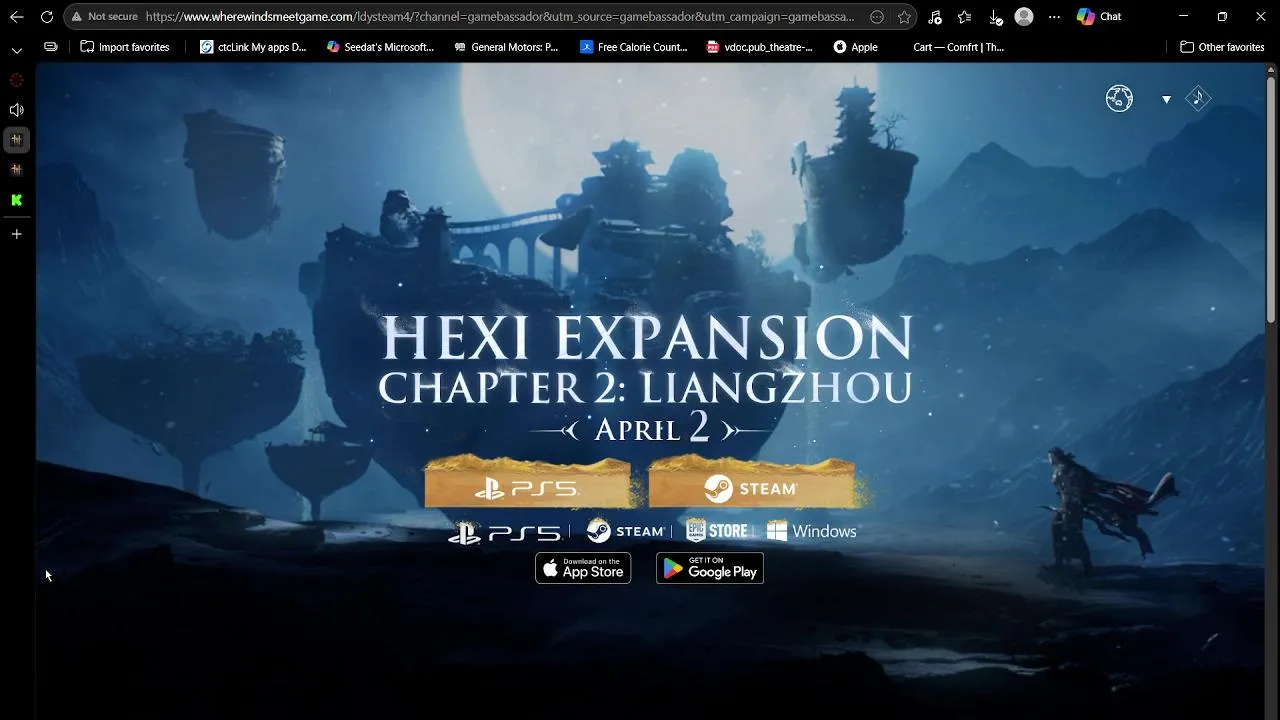This screenshot has height=720, width=1280.
Task: Open Copilot Chat
Action: pyautogui.click(x=1099, y=17)
